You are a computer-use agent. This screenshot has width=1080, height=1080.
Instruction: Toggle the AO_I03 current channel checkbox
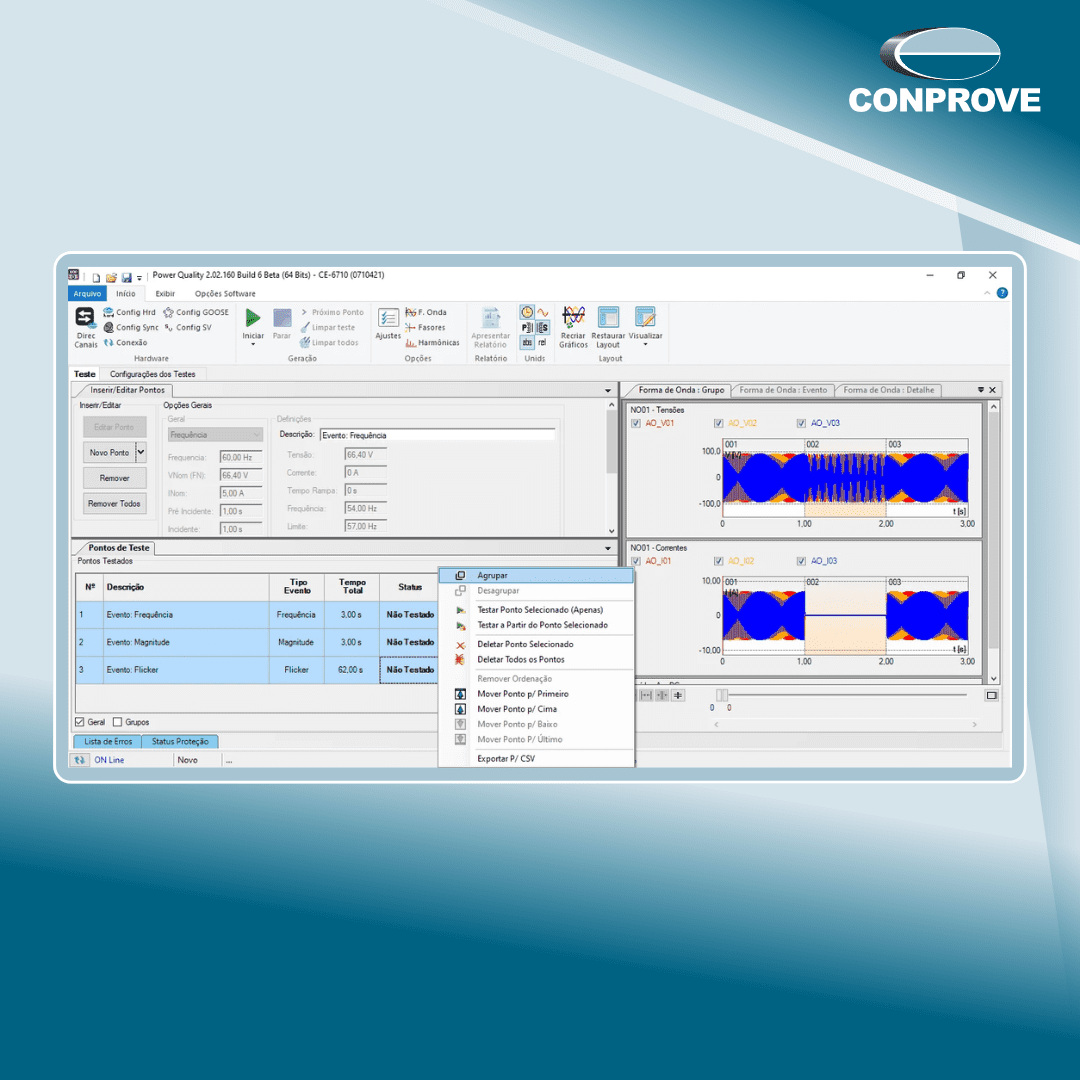[x=801, y=561]
